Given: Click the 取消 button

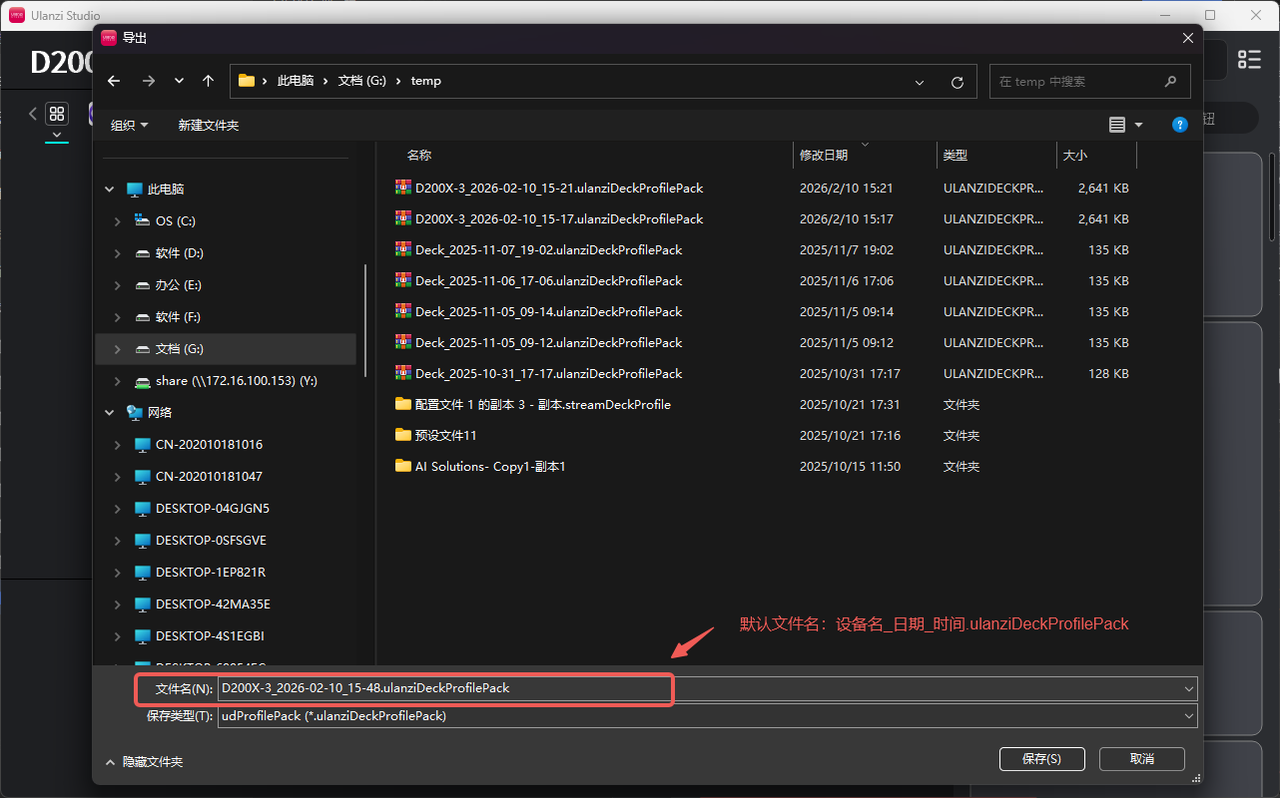Looking at the screenshot, I should (x=1141, y=759).
